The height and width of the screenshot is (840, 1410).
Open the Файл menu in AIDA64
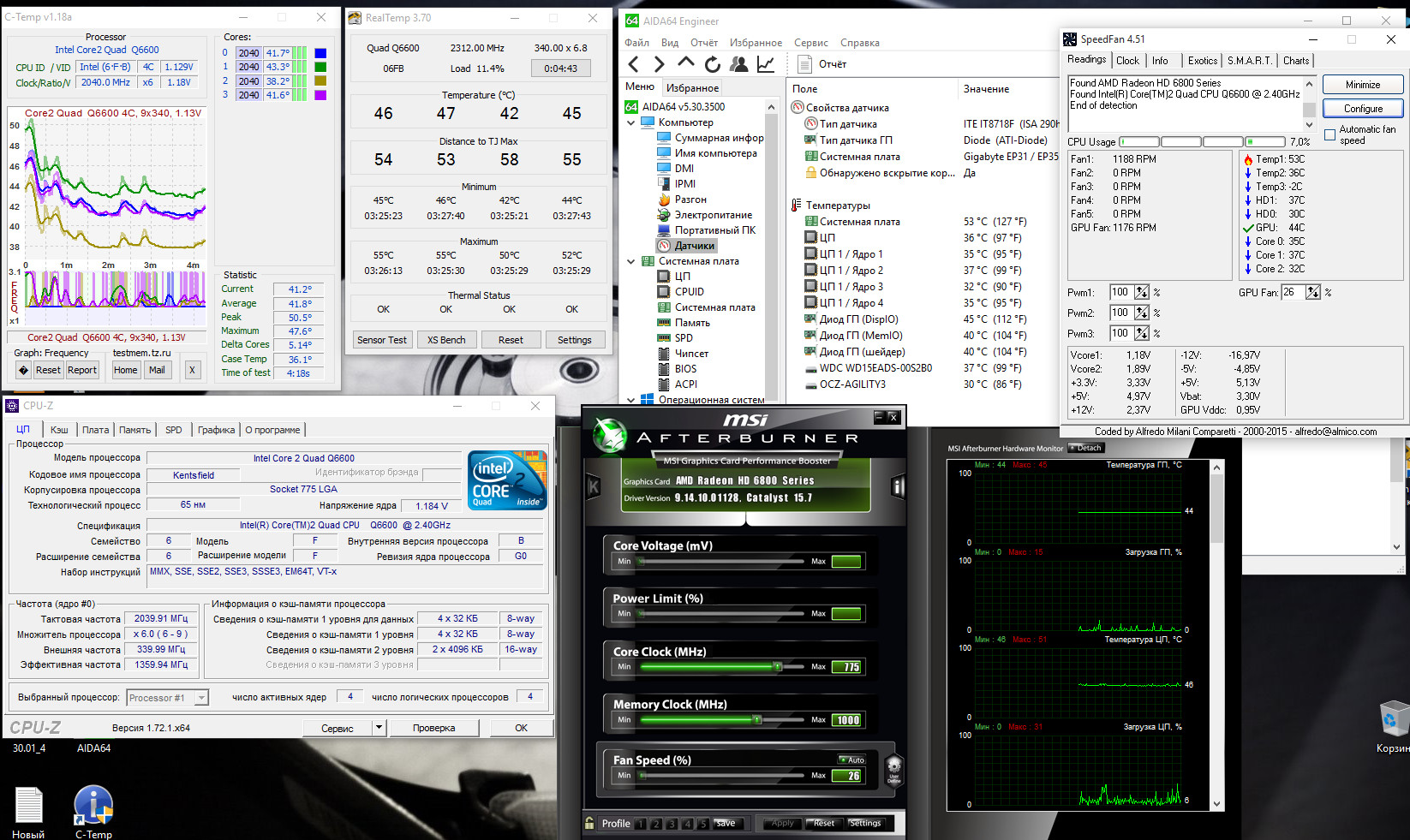pos(636,43)
